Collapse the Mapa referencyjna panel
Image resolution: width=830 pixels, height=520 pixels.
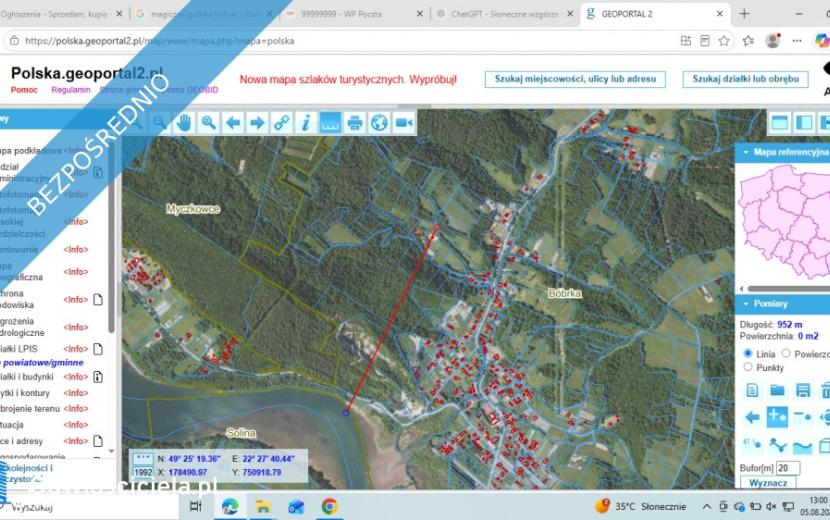[x=746, y=152]
